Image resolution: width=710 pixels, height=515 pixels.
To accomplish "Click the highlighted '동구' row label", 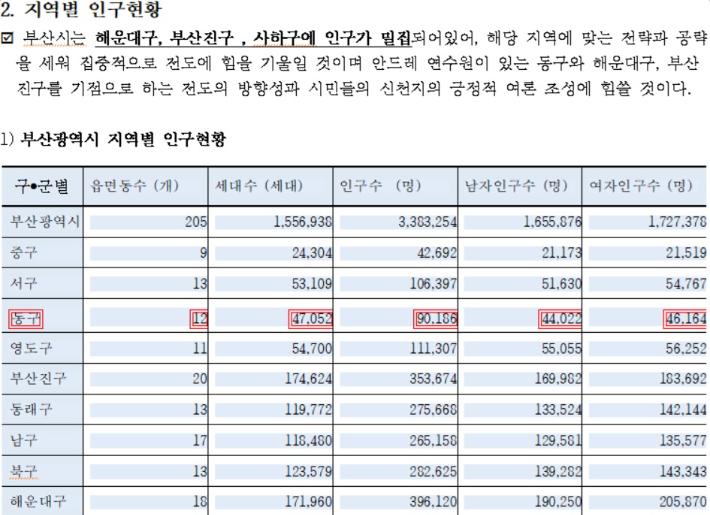I will 26,319.
